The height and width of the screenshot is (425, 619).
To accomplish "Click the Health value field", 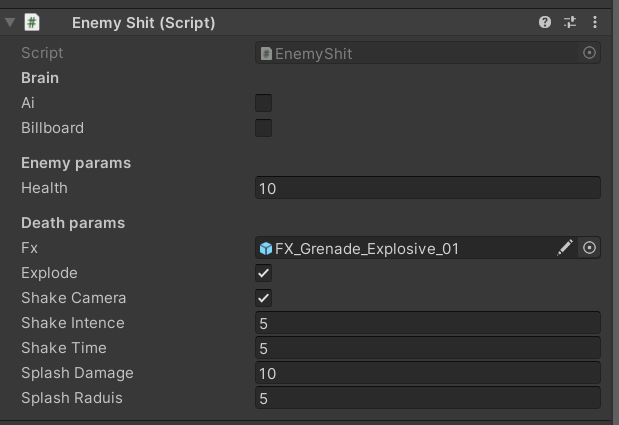I will pos(428,188).
